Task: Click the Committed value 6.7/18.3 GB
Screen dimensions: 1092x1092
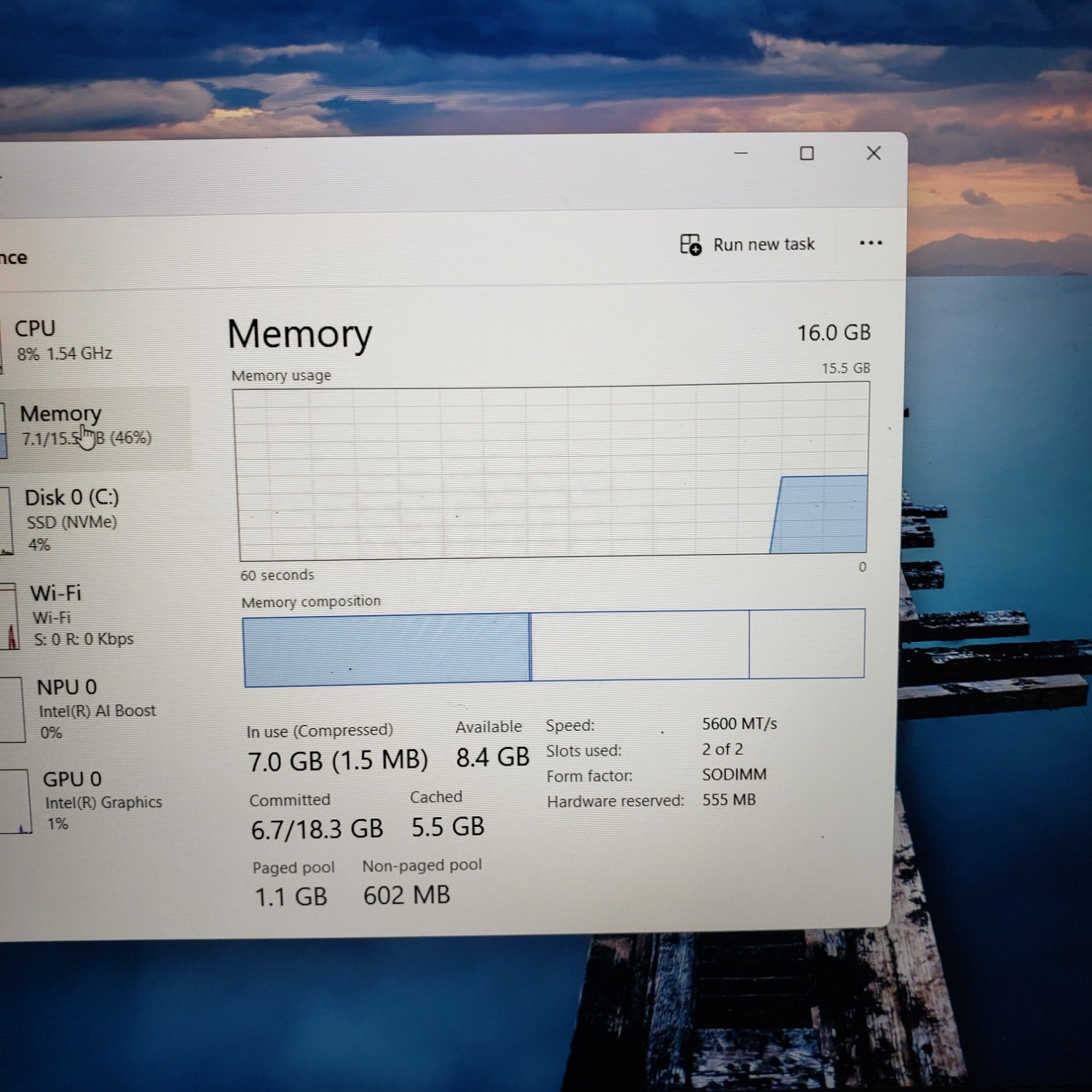Action: [x=317, y=829]
